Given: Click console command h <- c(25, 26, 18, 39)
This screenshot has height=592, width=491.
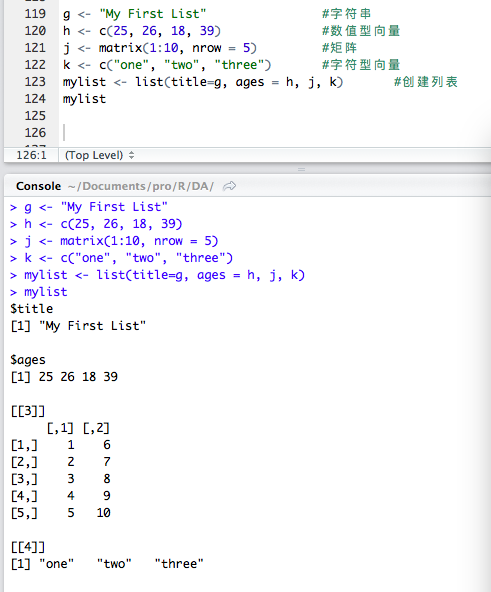Looking at the screenshot, I should click(x=103, y=224).
